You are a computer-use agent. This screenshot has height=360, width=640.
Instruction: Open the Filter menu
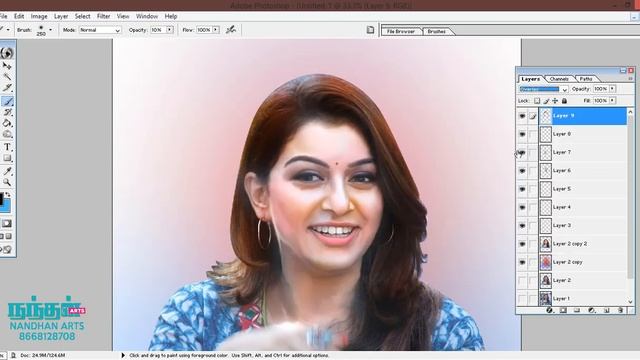pos(103,16)
